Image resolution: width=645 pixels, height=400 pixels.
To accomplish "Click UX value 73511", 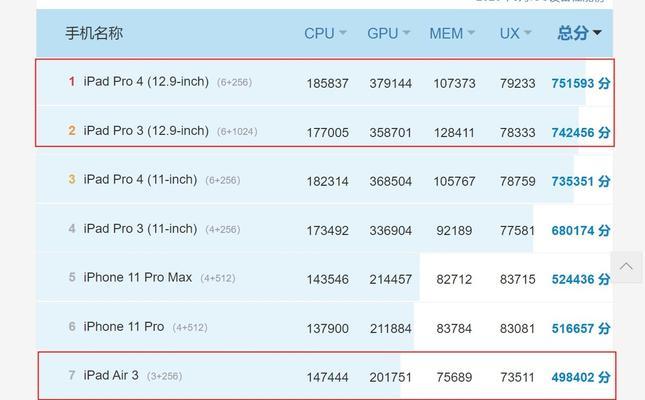I will click(517, 377).
